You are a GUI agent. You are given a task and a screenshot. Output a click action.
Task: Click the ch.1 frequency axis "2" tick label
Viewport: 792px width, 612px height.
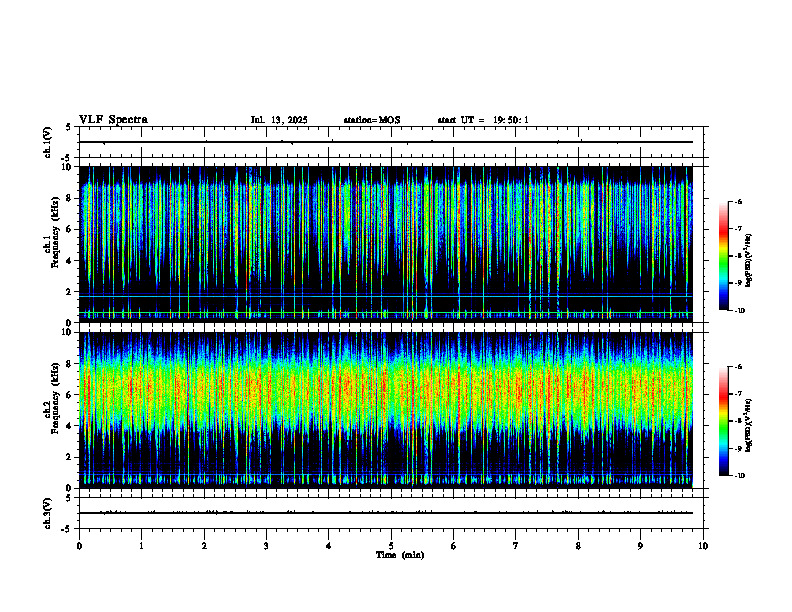click(x=70, y=292)
